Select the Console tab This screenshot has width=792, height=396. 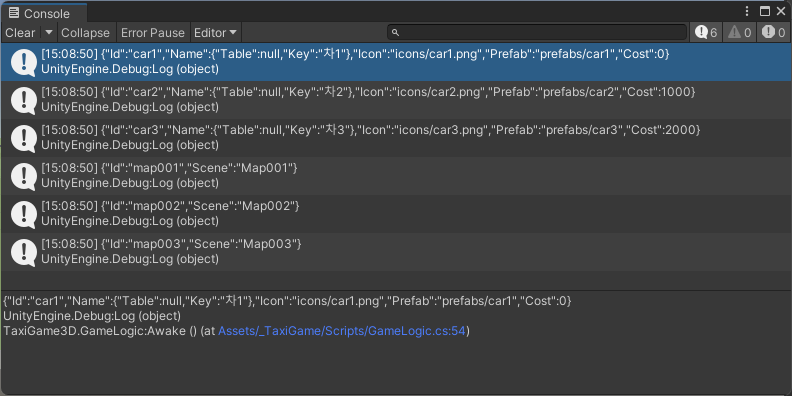pos(43,13)
